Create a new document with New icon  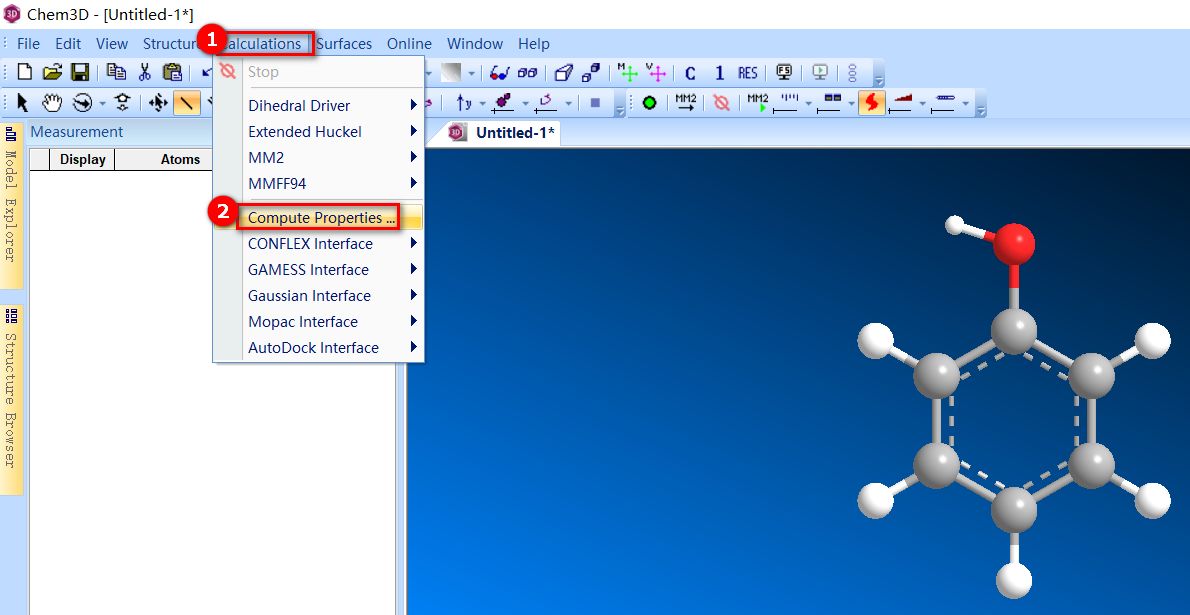click(x=25, y=72)
